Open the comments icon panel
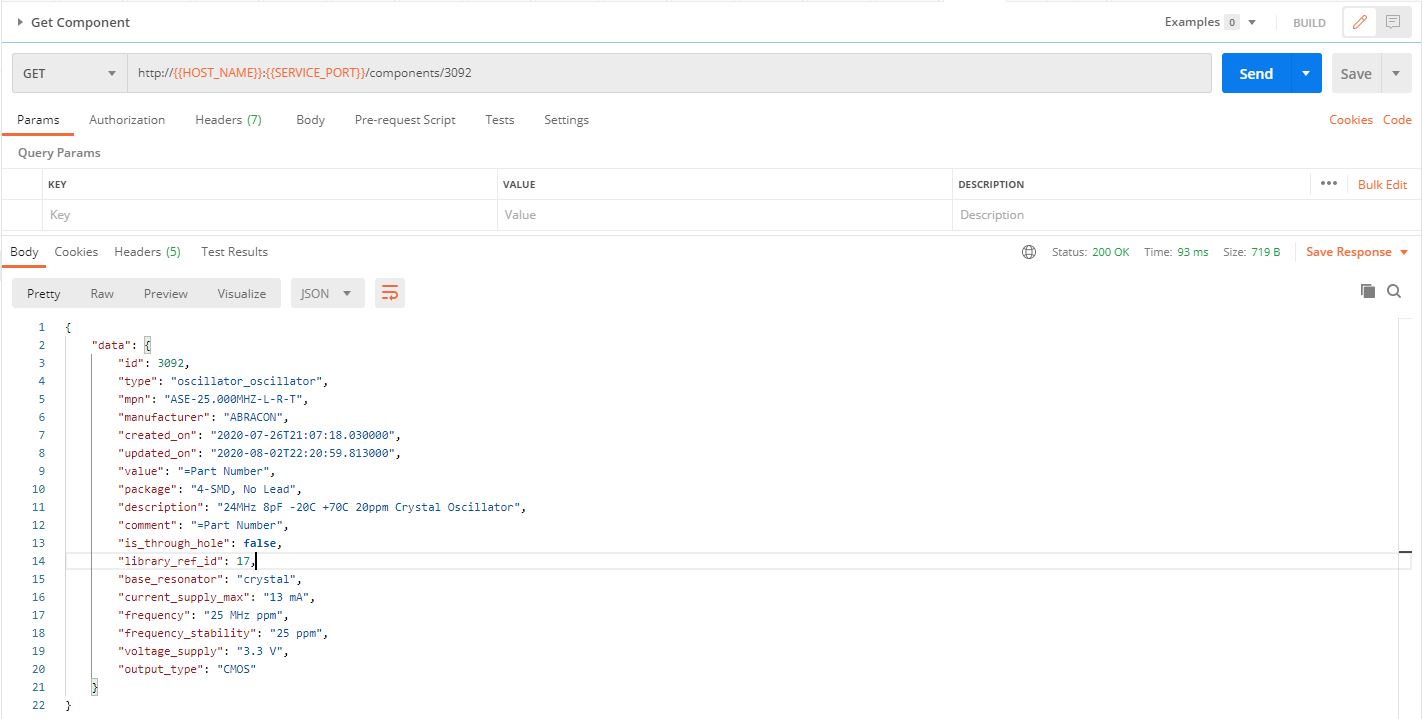 point(1393,22)
